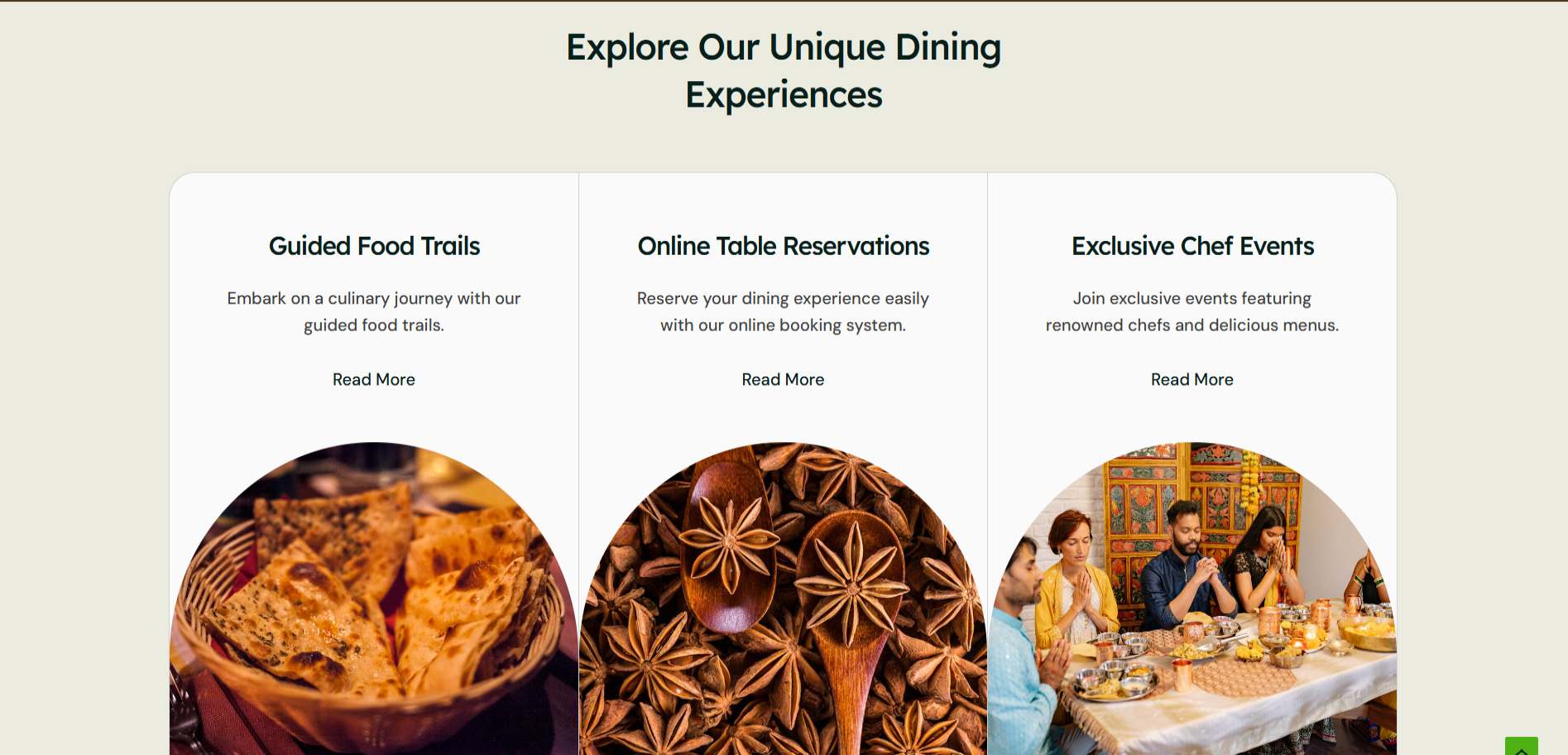
Task: Click the 'Join exclusive events featuring' description
Action: (x=1192, y=311)
